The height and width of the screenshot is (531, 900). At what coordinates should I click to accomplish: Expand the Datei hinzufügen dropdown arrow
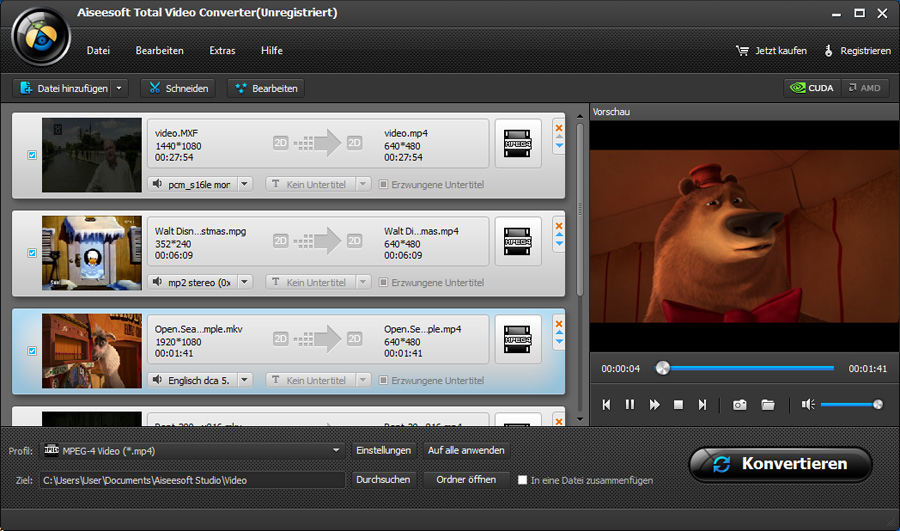point(119,88)
